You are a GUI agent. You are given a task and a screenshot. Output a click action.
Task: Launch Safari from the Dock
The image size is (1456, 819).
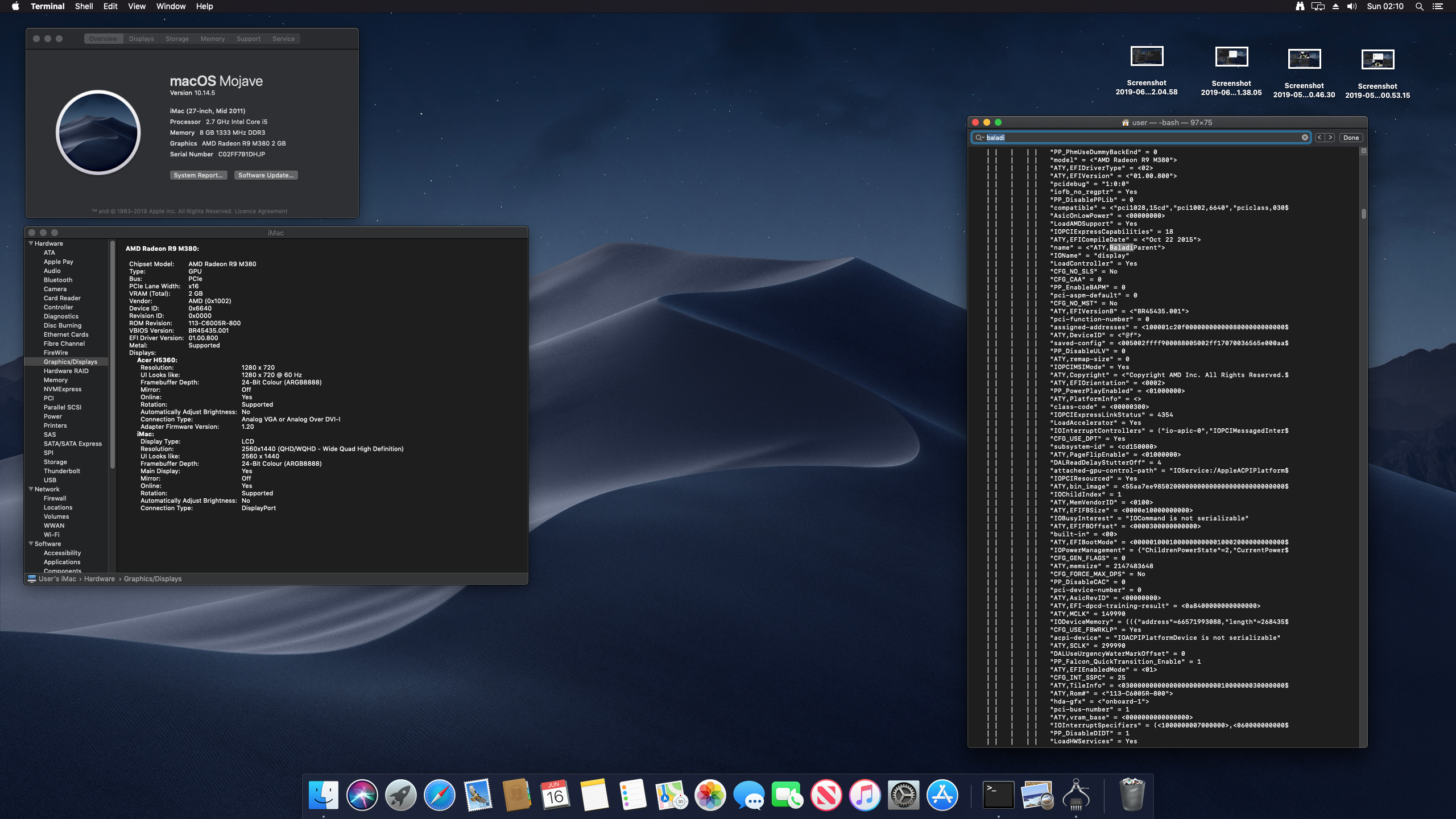coord(439,795)
